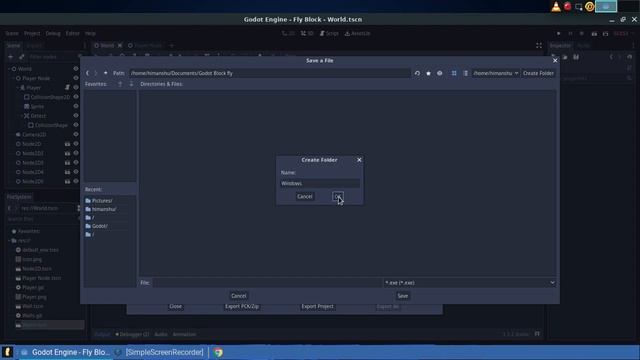The image size is (640, 360).
Task: Open the Project menu
Action: [x=32, y=33]
